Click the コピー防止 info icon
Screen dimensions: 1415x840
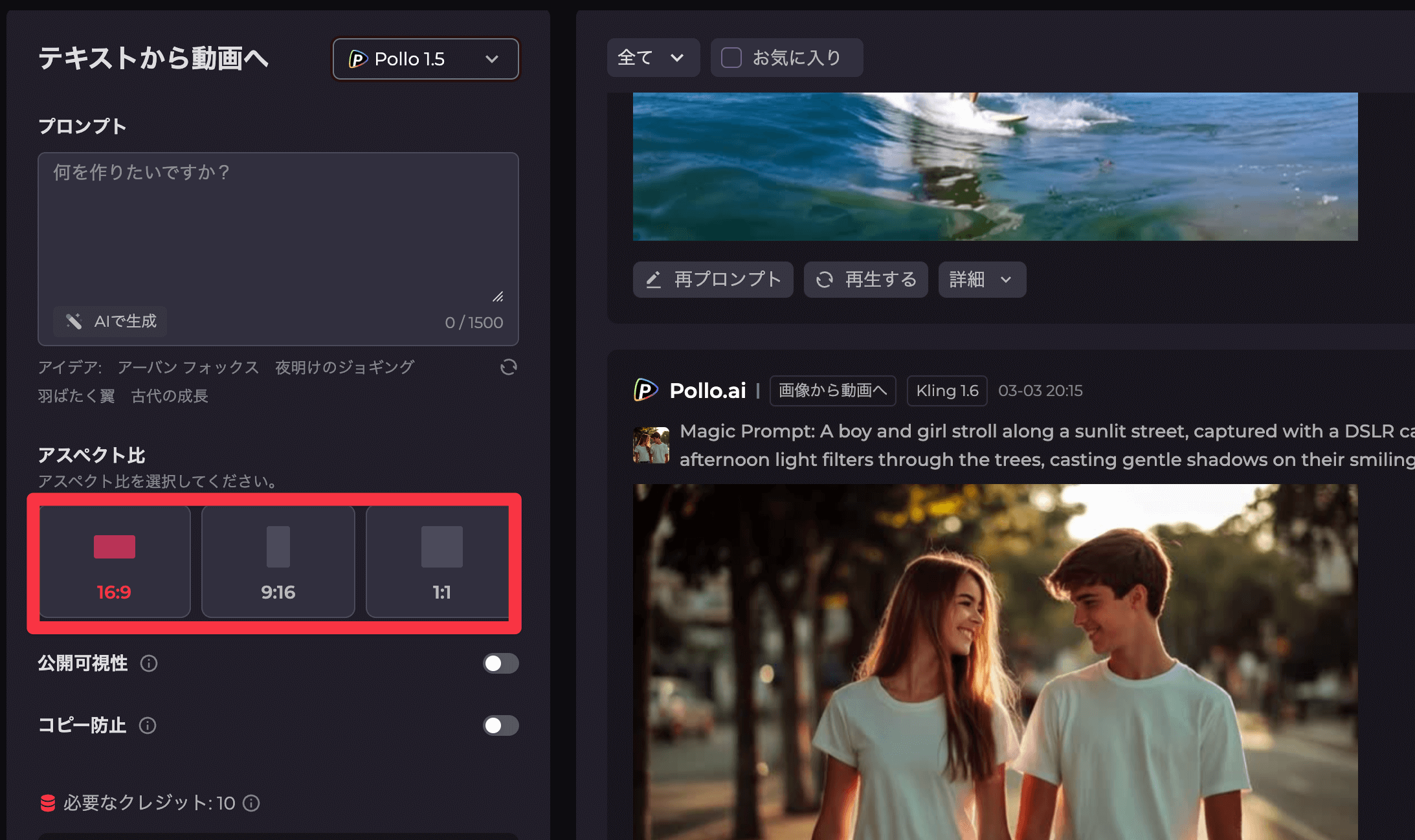click(x=148, y=725)
